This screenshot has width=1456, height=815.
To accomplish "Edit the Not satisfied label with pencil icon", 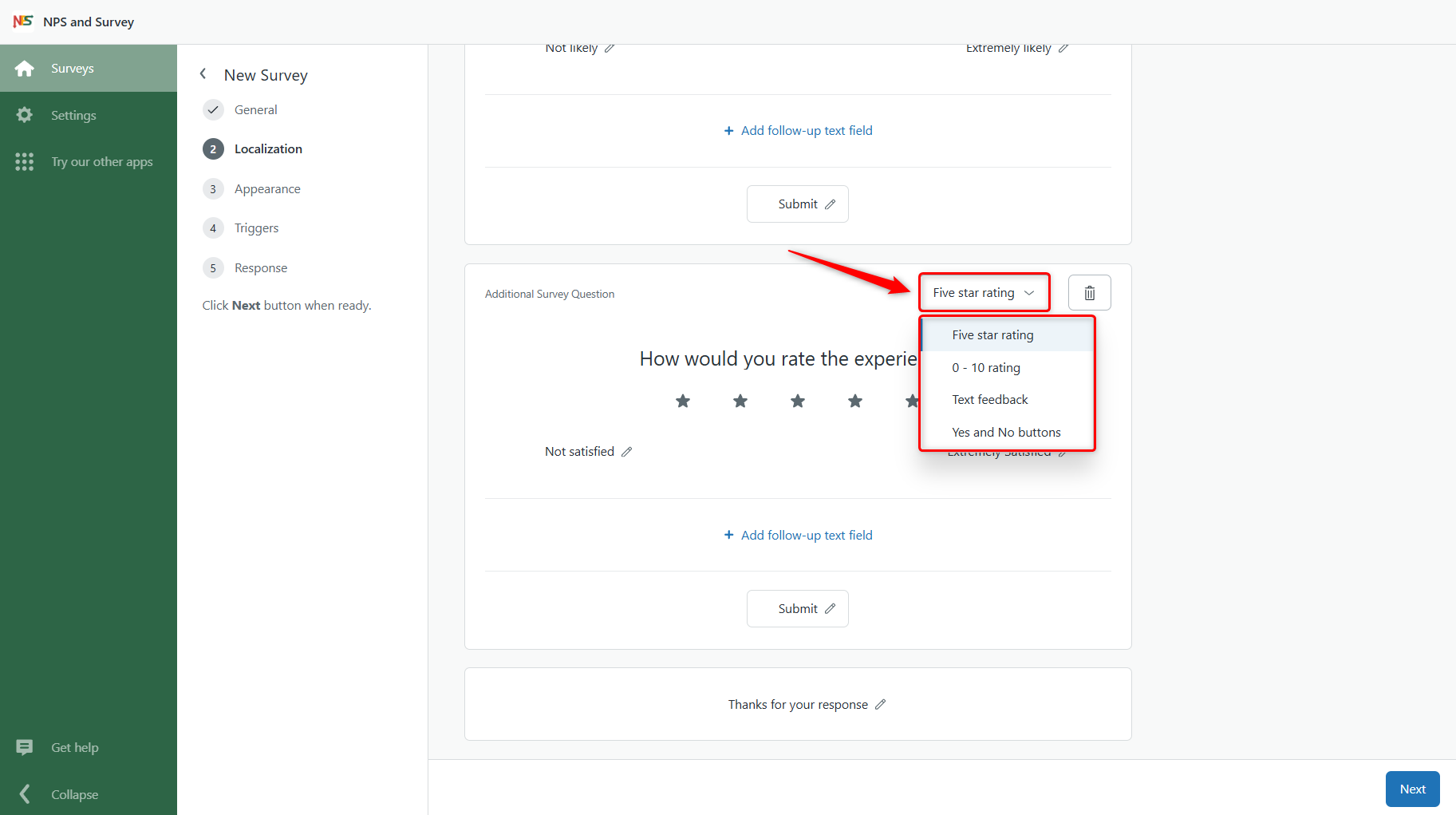I will pyautogui.click(x=627, y=451).
